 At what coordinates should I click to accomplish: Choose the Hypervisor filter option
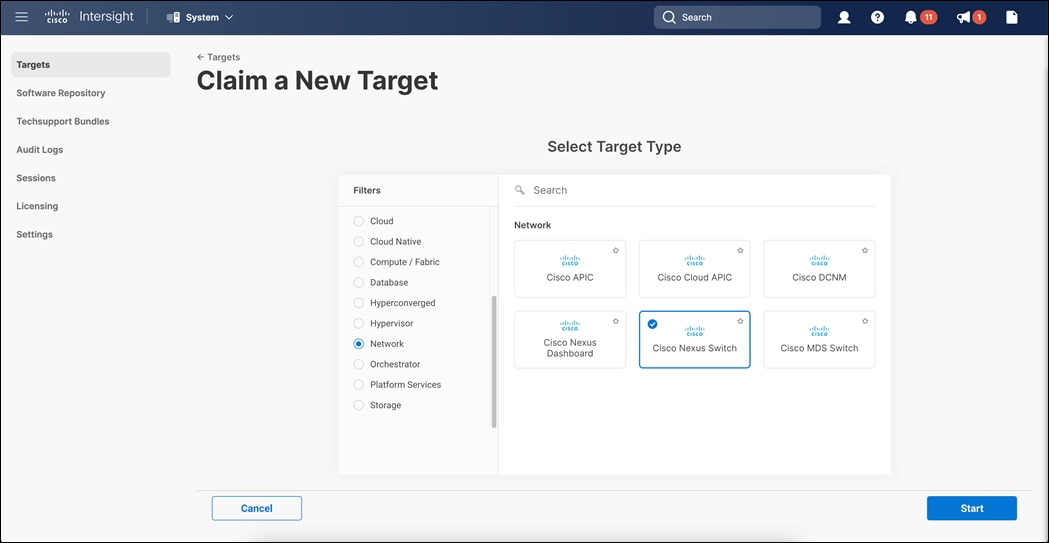pos(359,323)
